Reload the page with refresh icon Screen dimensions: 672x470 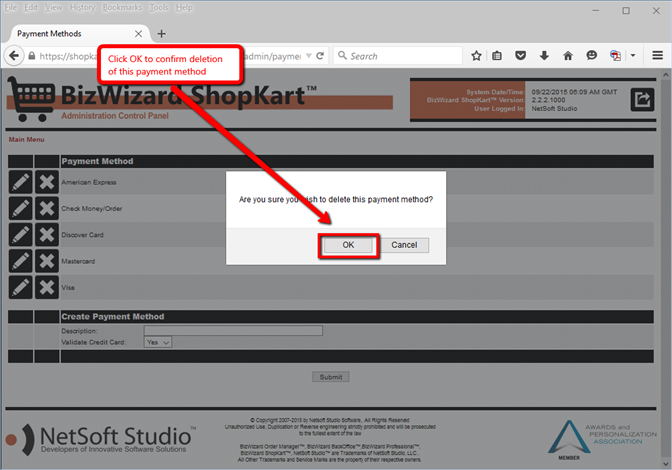point(320,56)
